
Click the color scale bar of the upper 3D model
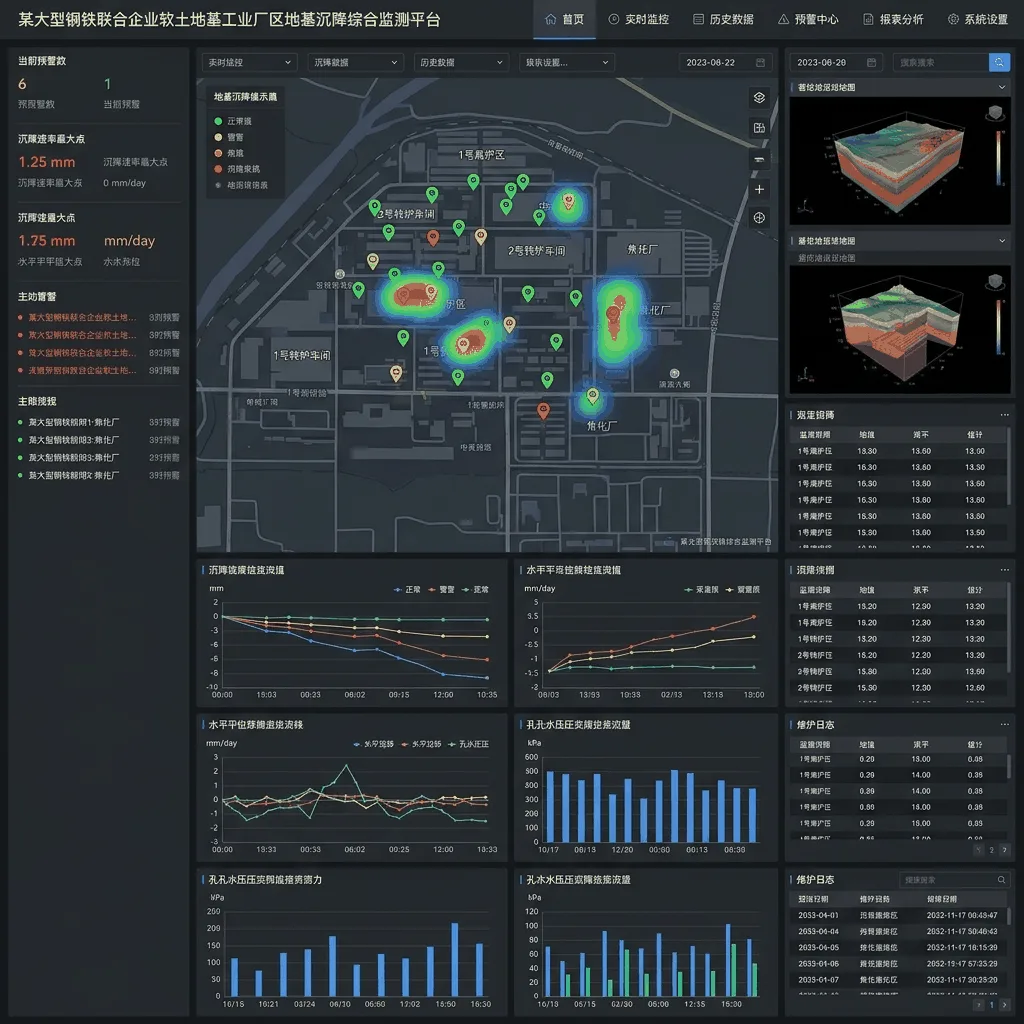click(998, 157)
